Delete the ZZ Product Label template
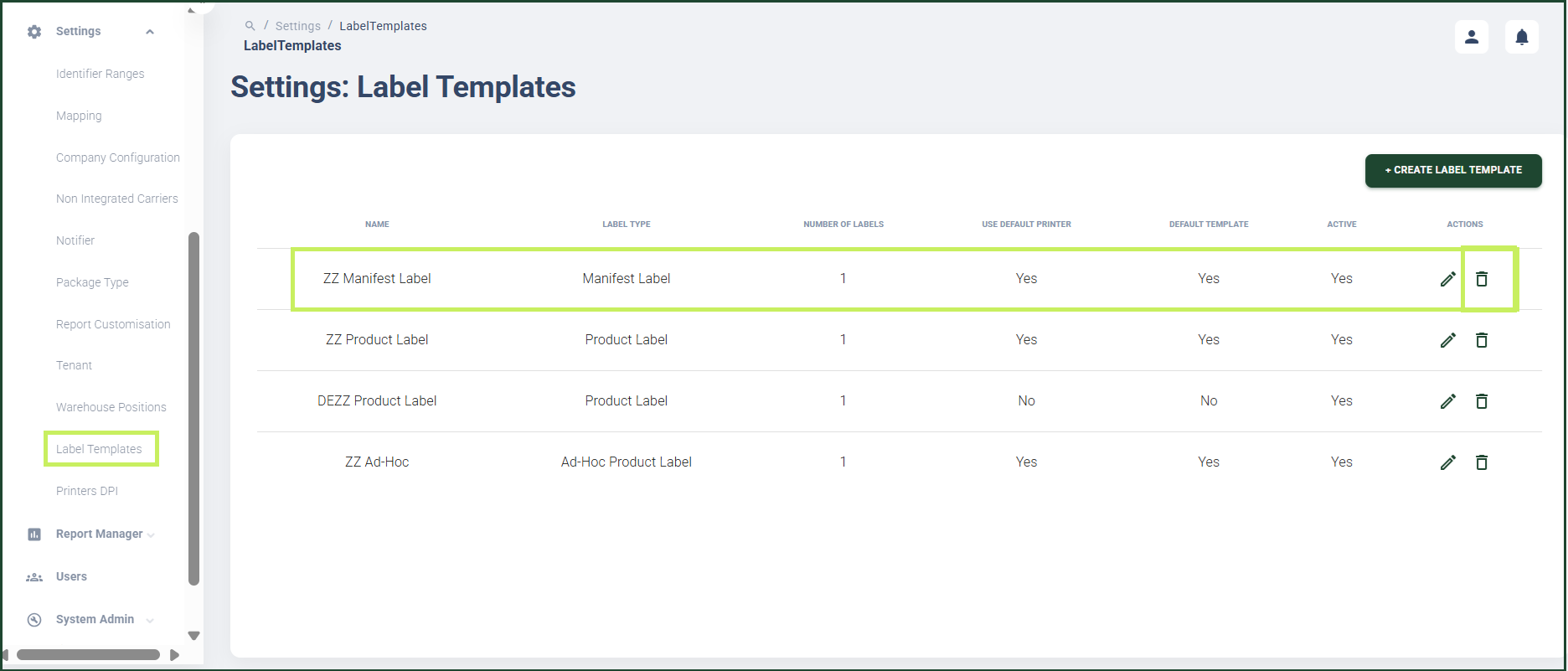 click(1481, 340)
